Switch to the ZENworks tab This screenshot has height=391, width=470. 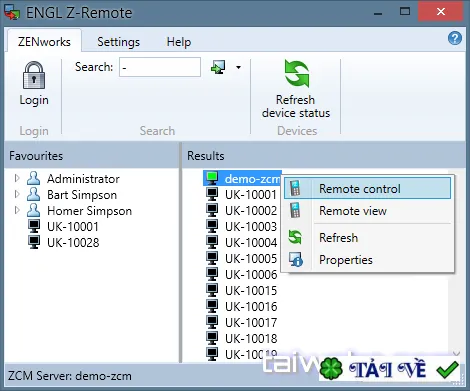coord(44,42)
